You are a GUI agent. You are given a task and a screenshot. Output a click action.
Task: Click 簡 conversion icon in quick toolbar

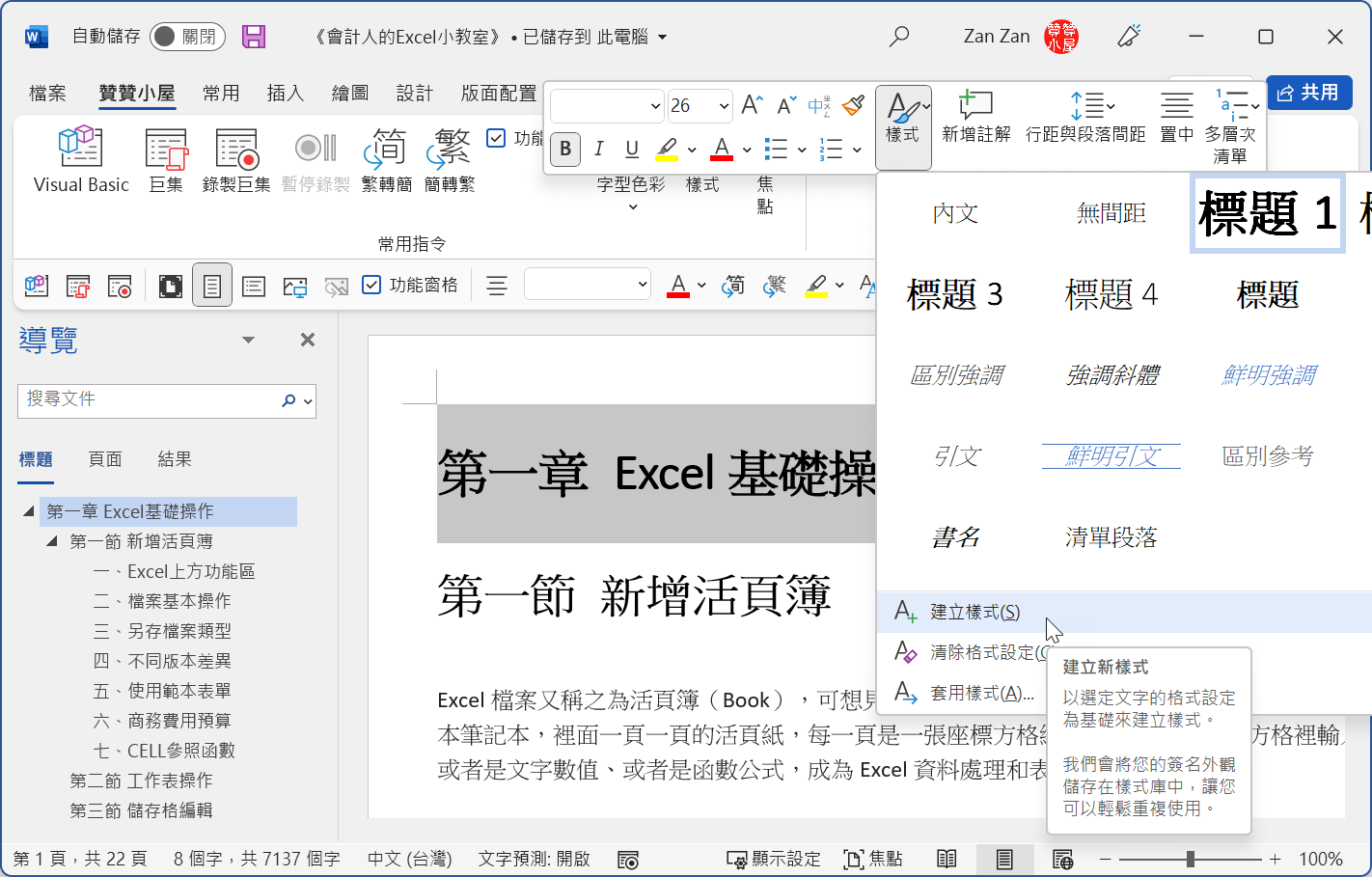coord(733,286)
